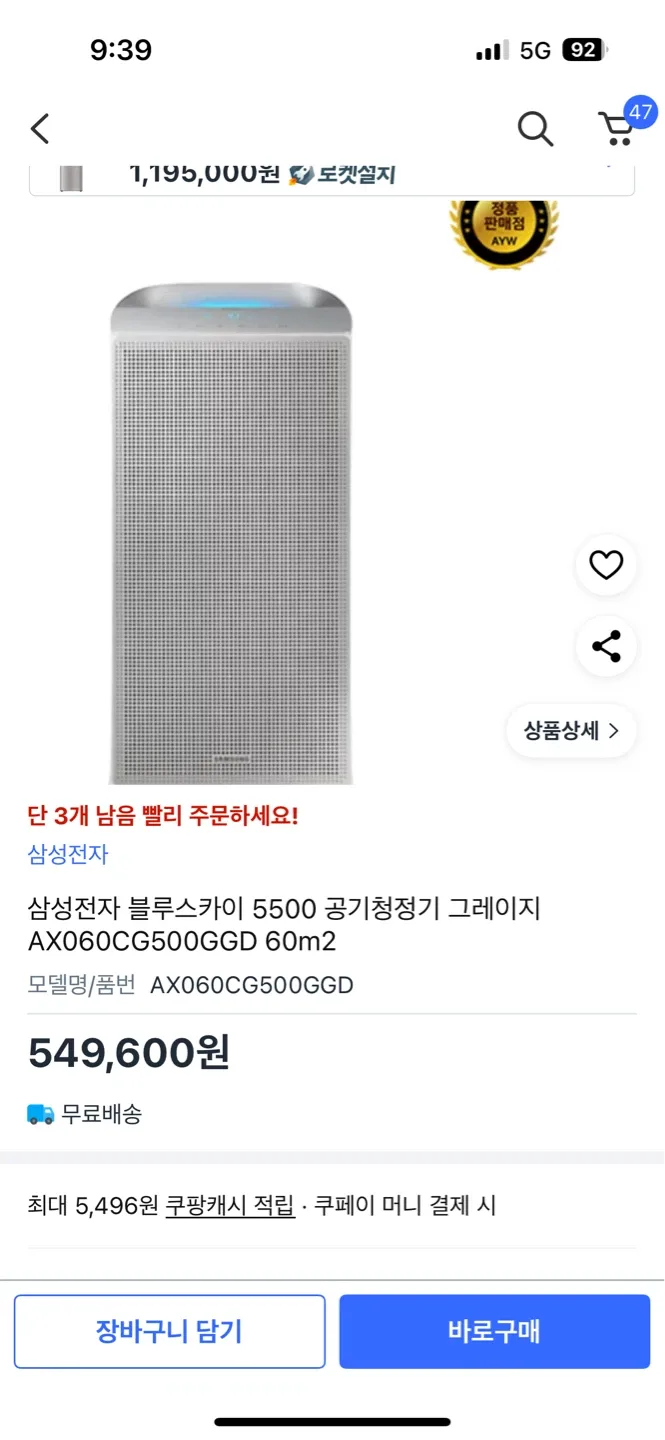Tap the free shipping truck icon

pyautogui.click(x=41, y=1114)
